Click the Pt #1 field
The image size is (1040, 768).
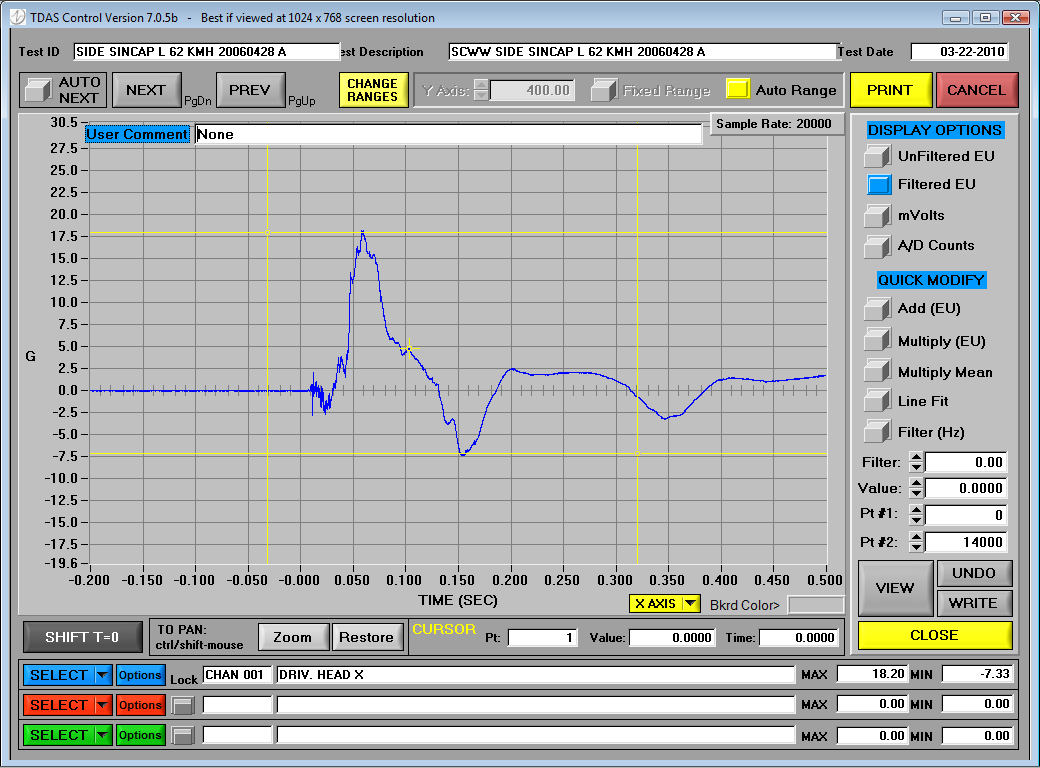point(966,515)
